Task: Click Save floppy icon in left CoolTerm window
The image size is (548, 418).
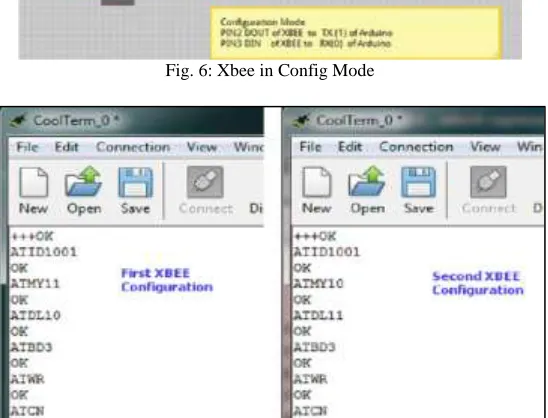Action: click(135, 182)
